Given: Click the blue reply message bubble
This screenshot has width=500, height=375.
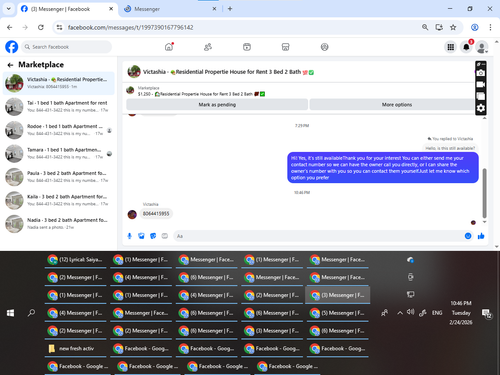Looking at the screenshot, I should coord(383,168).
